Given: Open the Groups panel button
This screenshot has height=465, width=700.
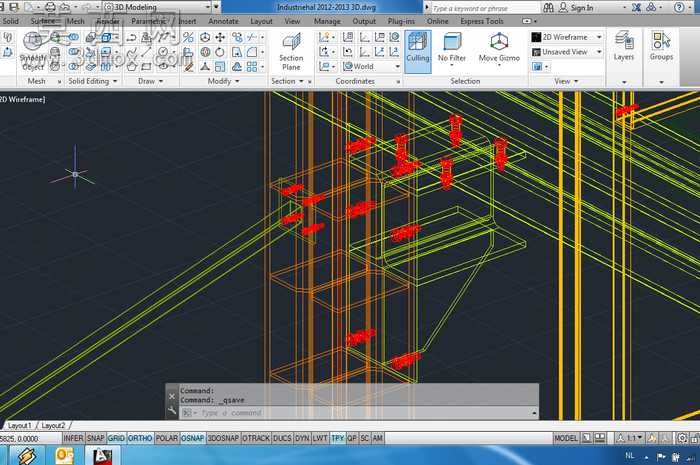Looking at the screenshot, I should click(661, 46).
